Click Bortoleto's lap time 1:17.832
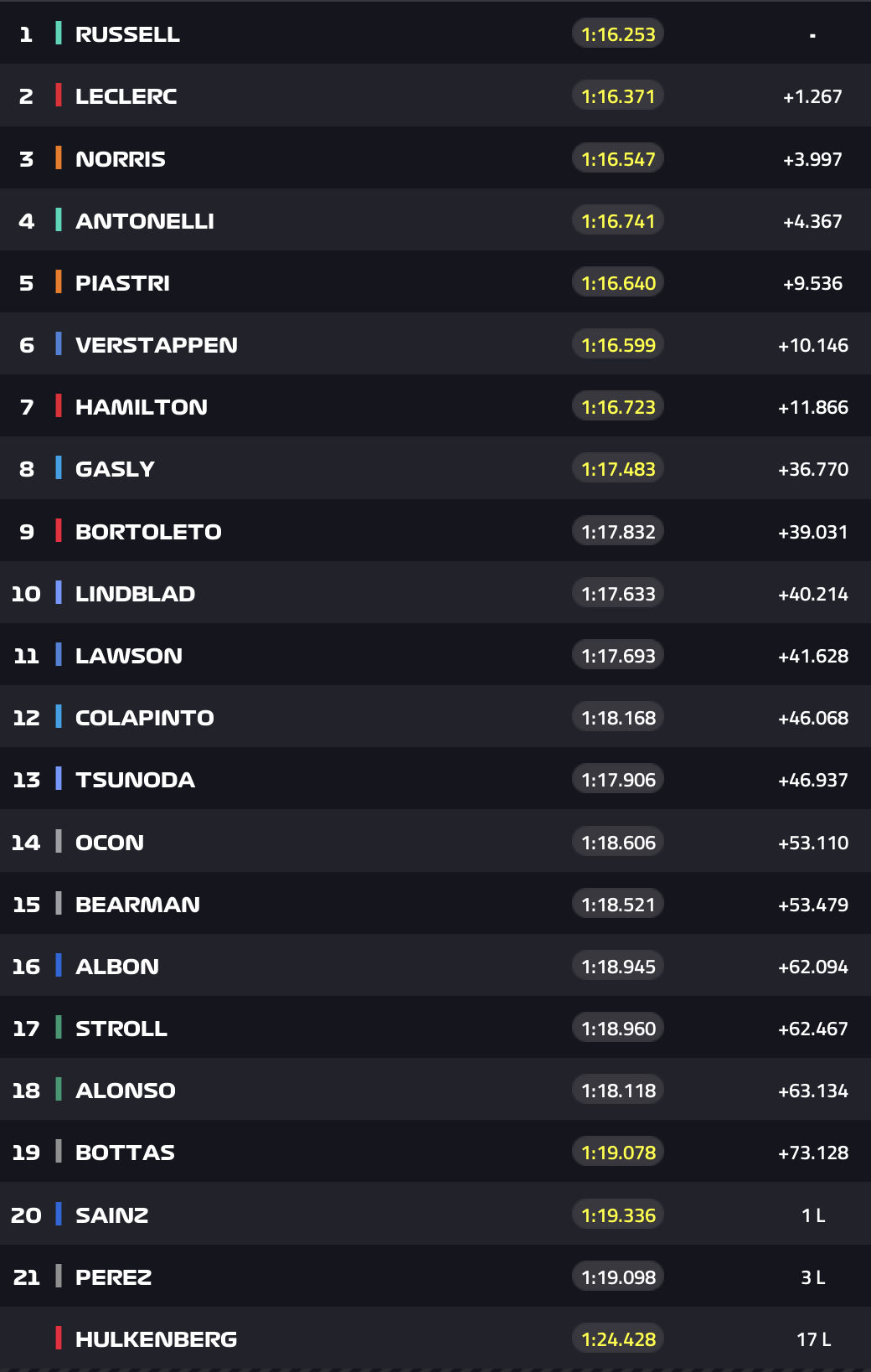The width and height of the screenshot is (871, 1372). (618, 532)
